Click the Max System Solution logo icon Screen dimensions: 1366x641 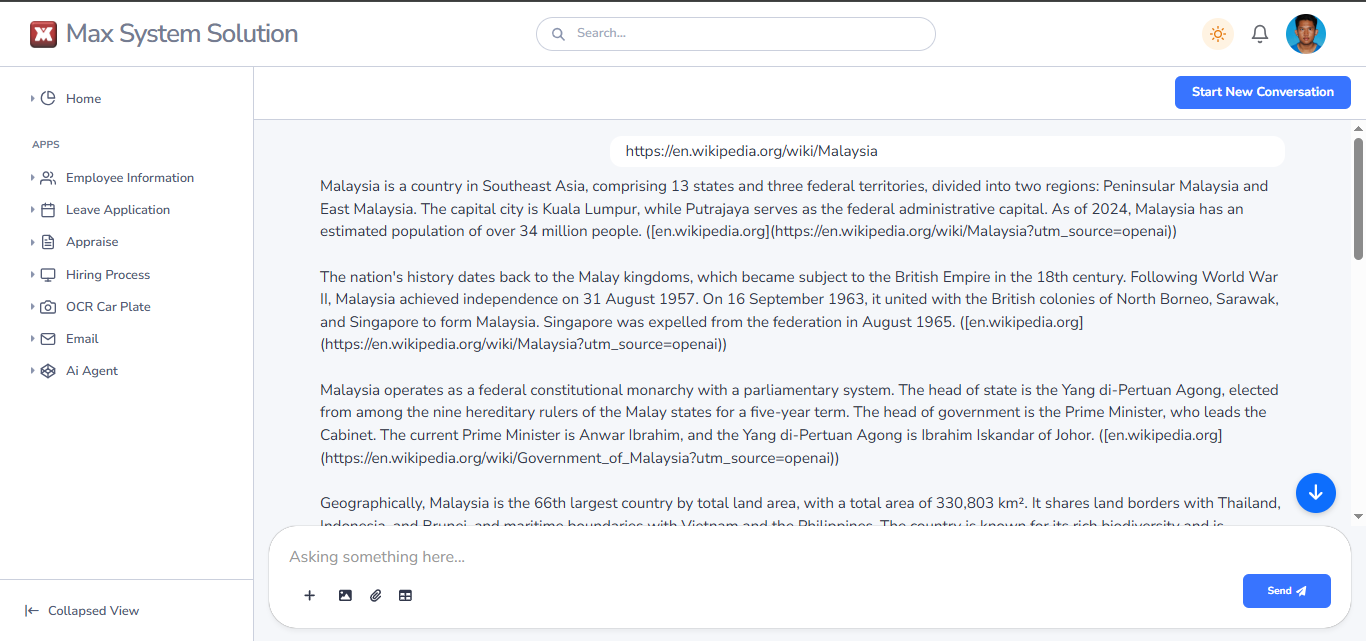[43, 34]
